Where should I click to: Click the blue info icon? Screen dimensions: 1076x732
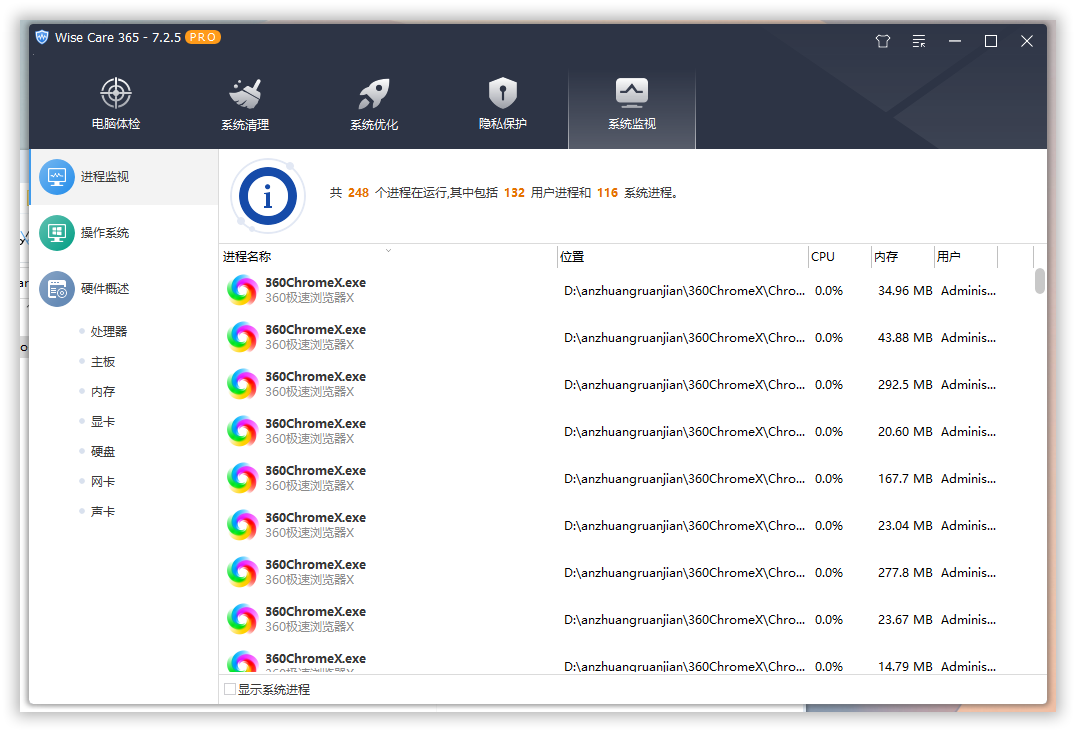(268, 196)
